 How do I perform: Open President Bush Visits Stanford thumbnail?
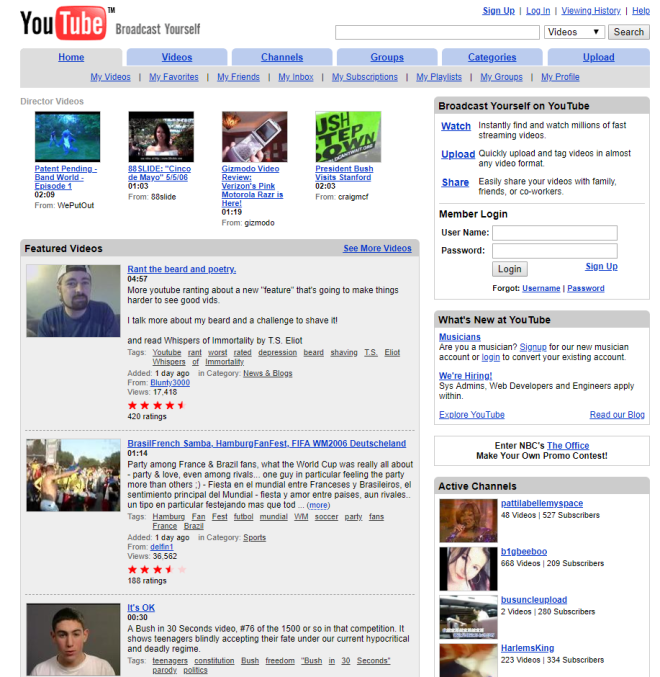click(347, 136)
